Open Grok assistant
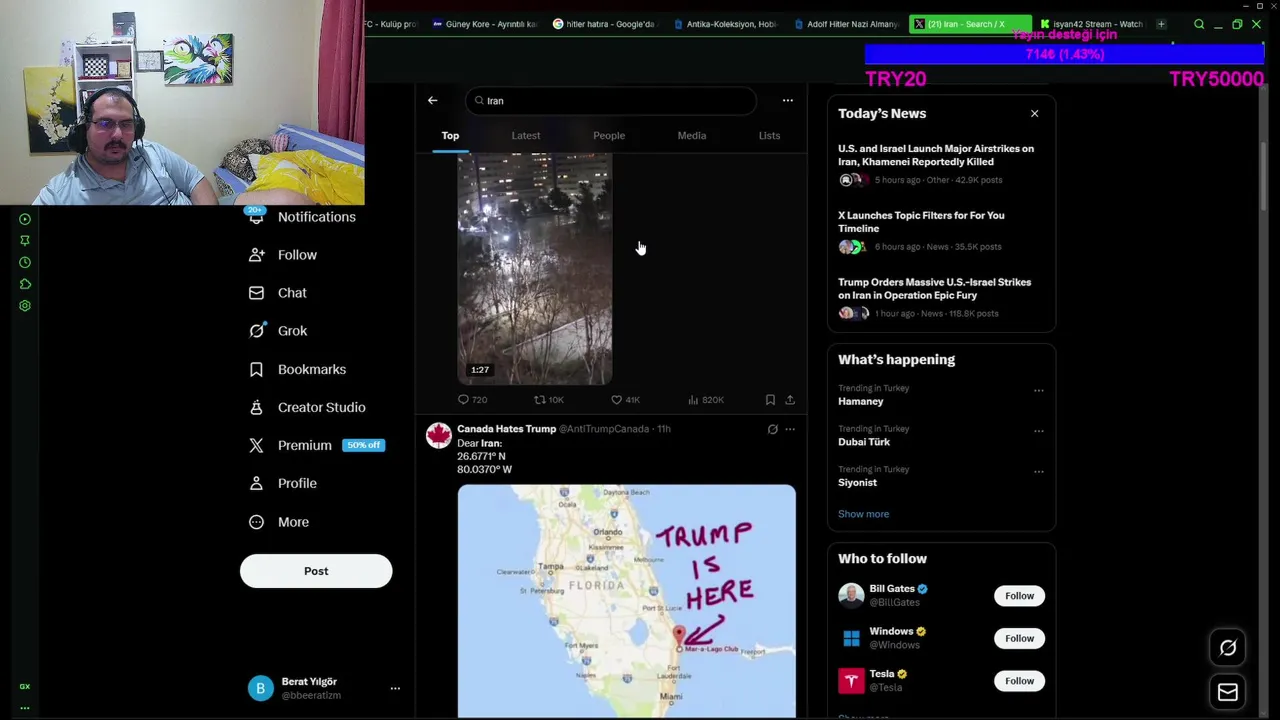This screenshot has height=720, width=1280. tap(278, 331)
